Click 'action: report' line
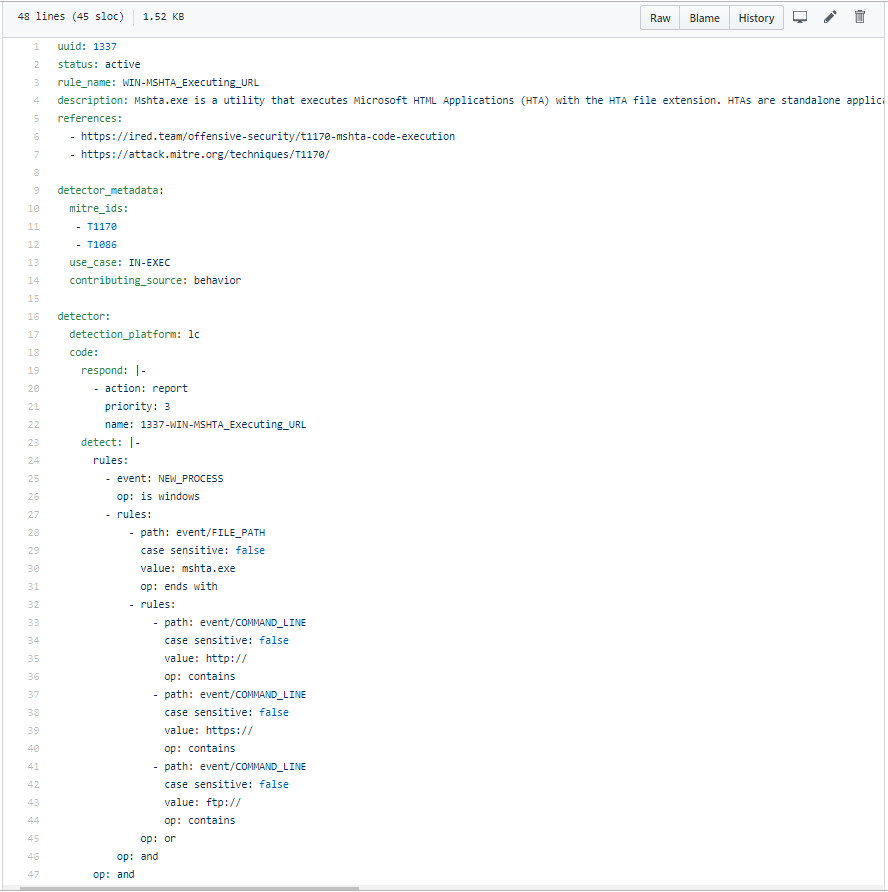The height and width of the screenshot is (892, 888). pyautogui.click(x=146, y=389)
